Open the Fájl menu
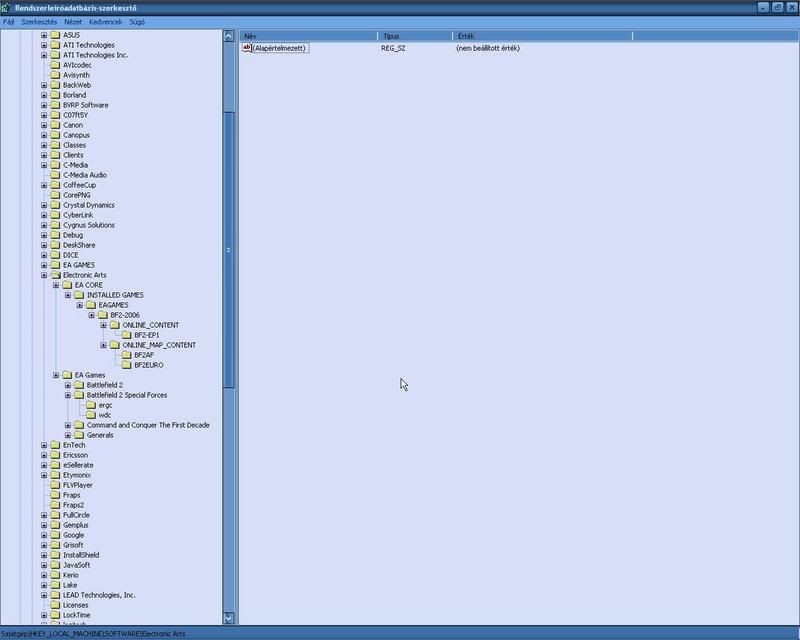 point(9,21)
